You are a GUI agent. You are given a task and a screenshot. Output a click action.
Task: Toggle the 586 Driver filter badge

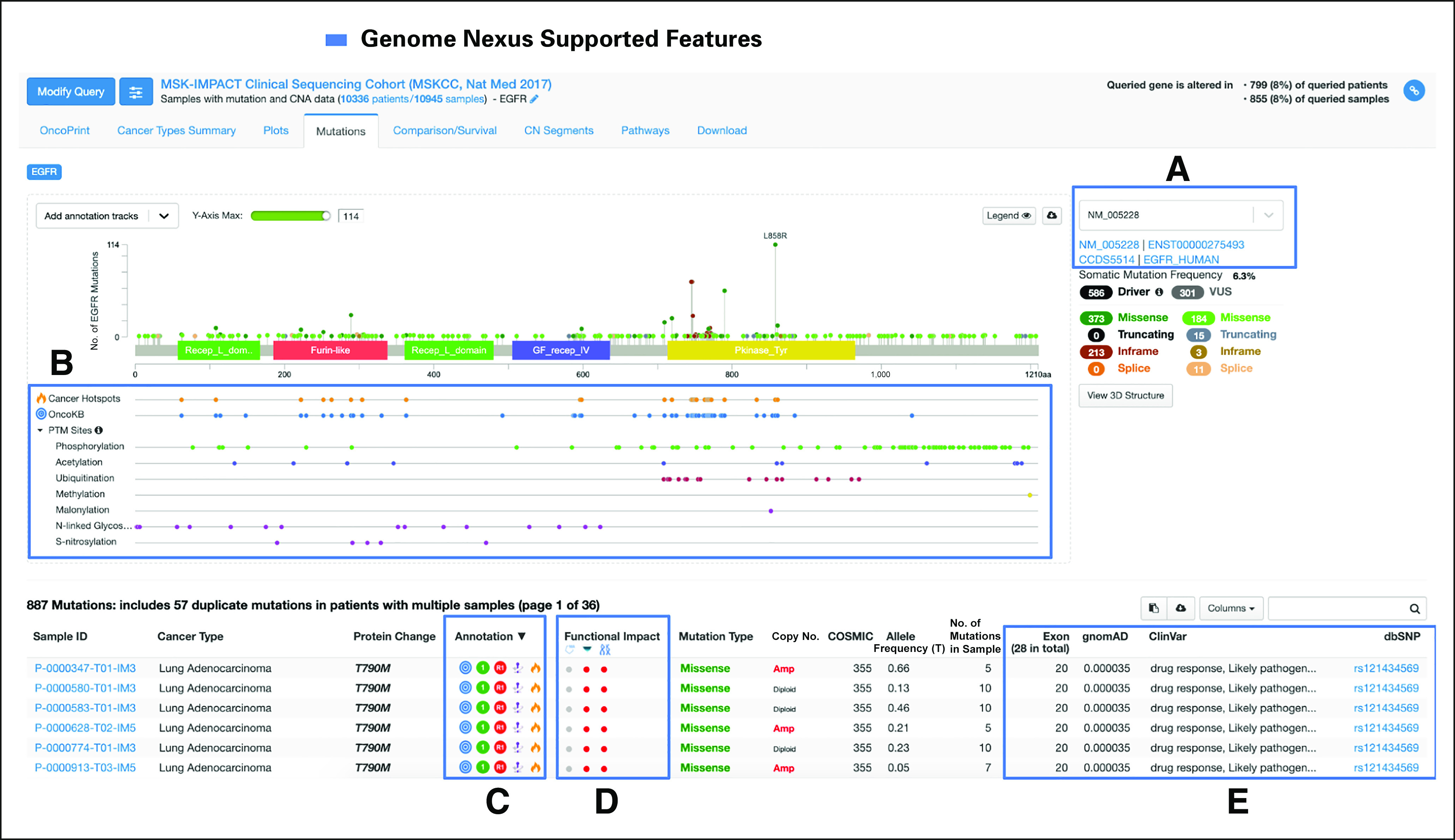coord(1095,292)
